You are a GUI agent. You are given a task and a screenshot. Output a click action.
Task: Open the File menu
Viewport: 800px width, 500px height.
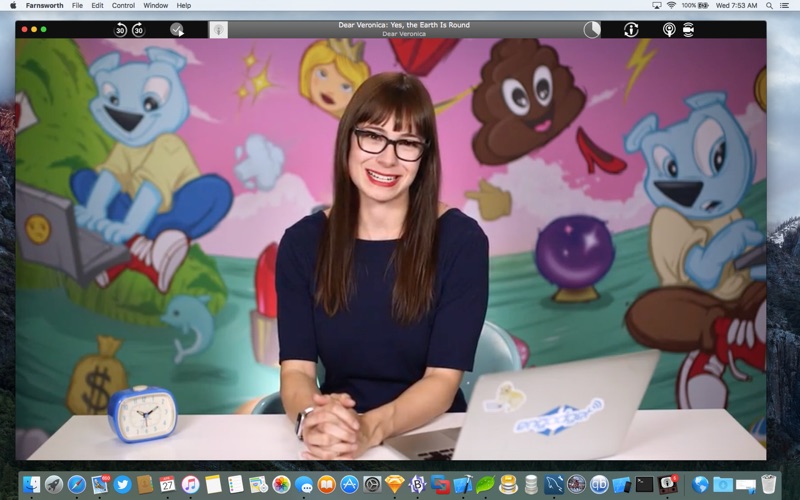point(77,5)
